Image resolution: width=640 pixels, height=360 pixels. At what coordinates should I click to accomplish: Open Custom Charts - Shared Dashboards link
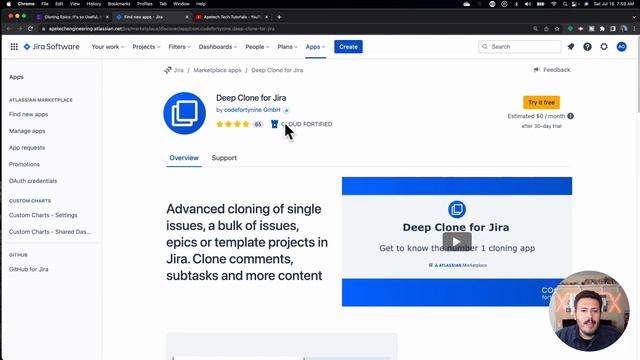coord(50,231)
